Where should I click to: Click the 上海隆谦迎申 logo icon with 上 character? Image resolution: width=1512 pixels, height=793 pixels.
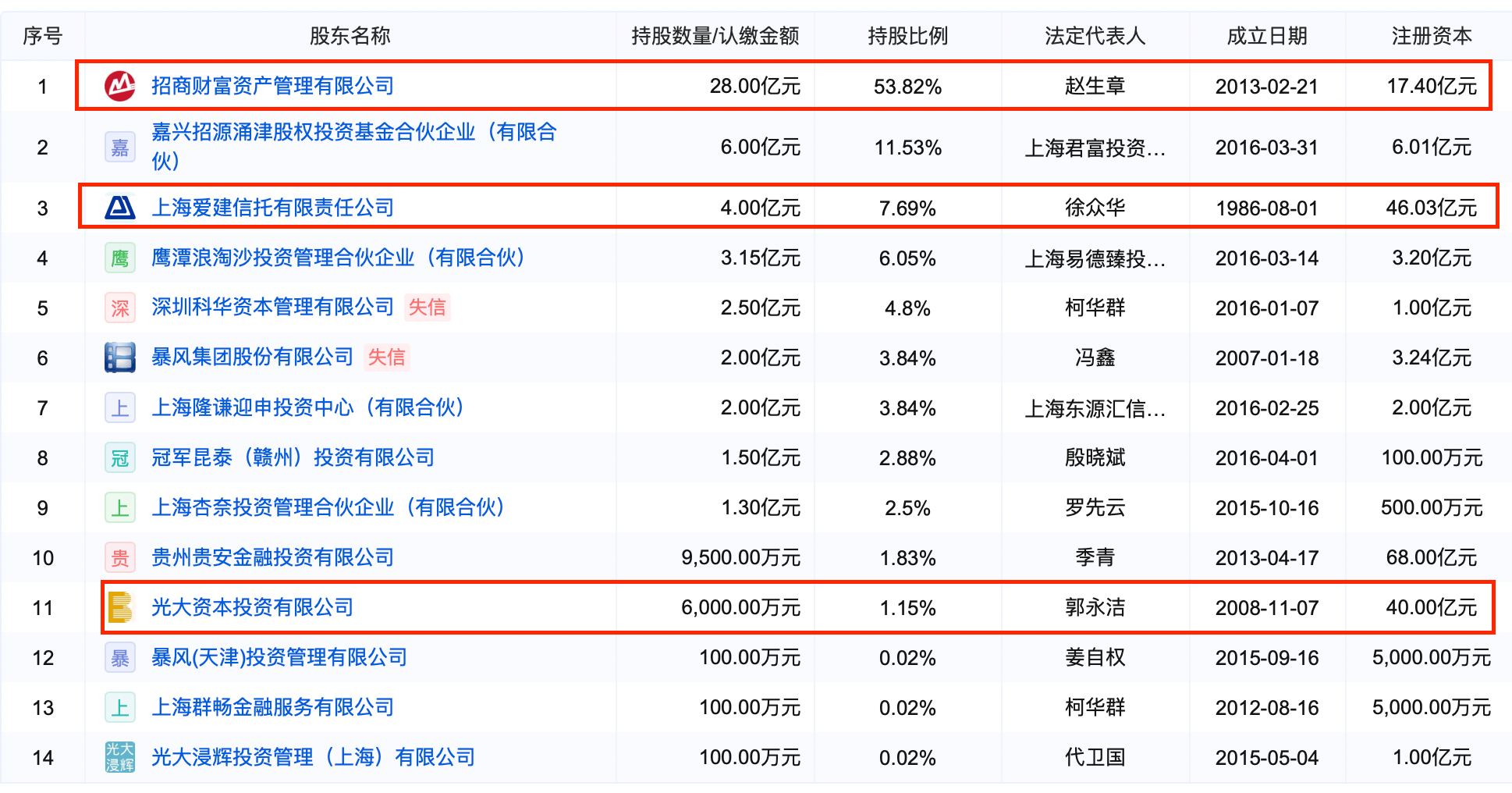click(x=120, y=408)
